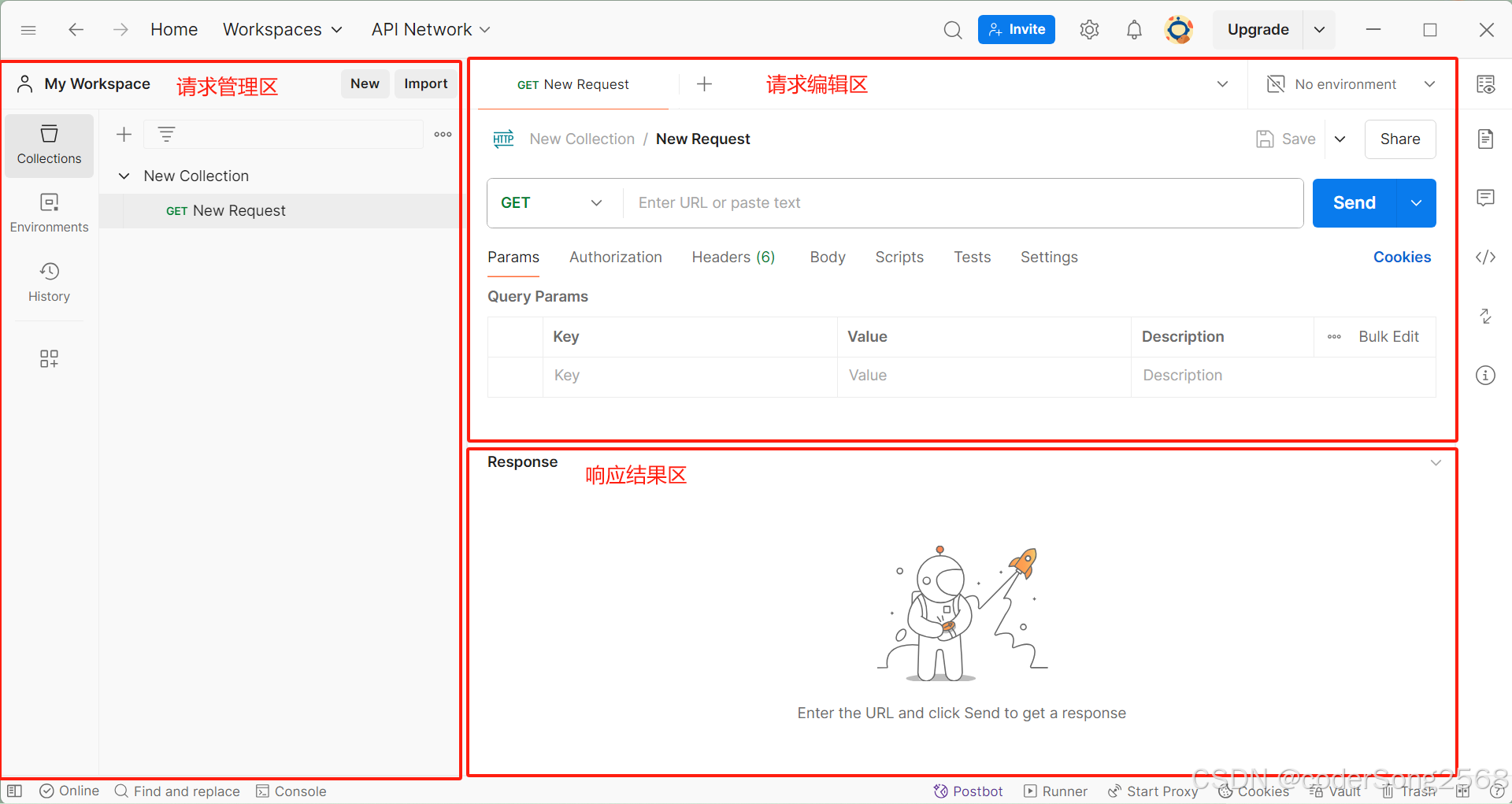
Task: Click the filter icon in collections search
Action: 166,135
